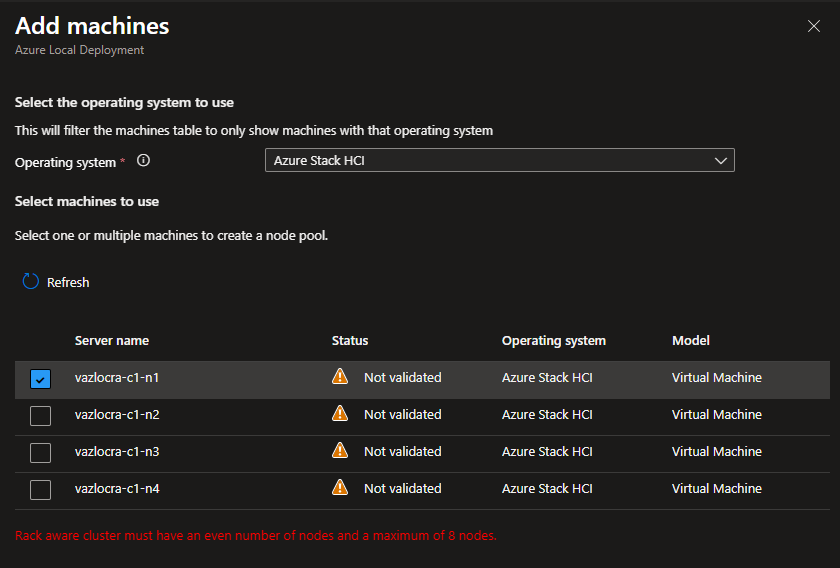This screenshot has height=568, width=840.
Task: Select the vazlocra-c1-n2 checkbox
Action: [40, 416]
